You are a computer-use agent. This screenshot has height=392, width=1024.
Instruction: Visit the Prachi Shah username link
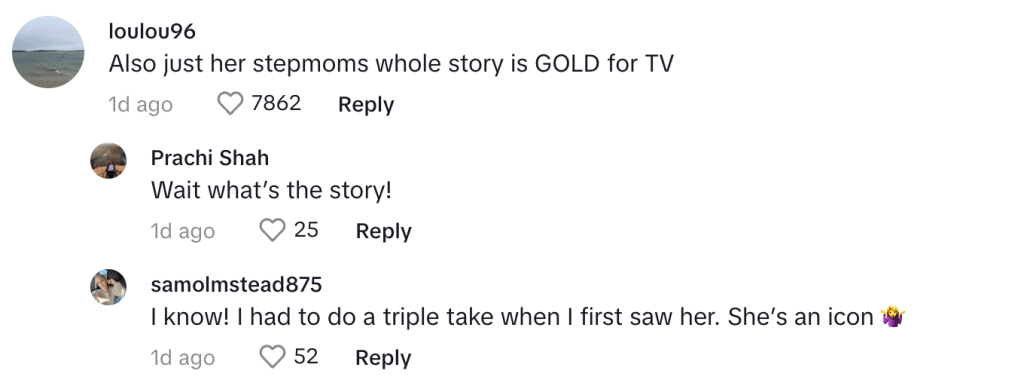210,157
